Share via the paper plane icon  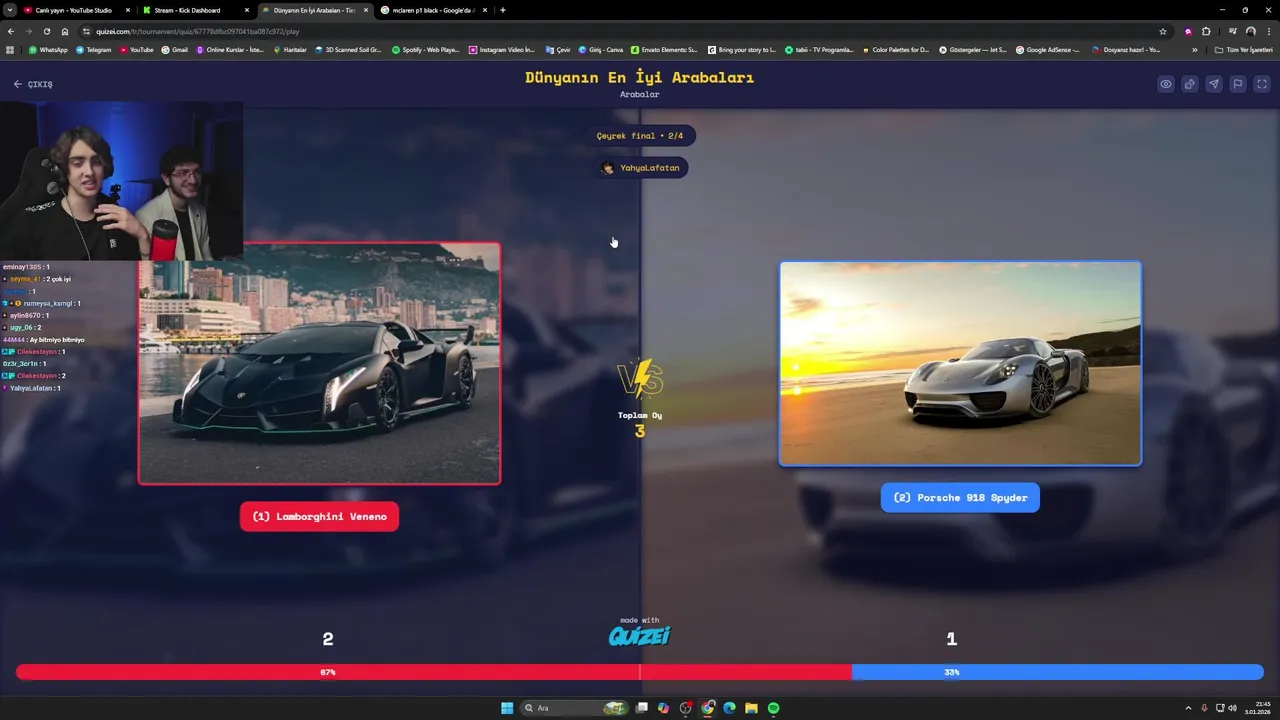click(1214, 84)
